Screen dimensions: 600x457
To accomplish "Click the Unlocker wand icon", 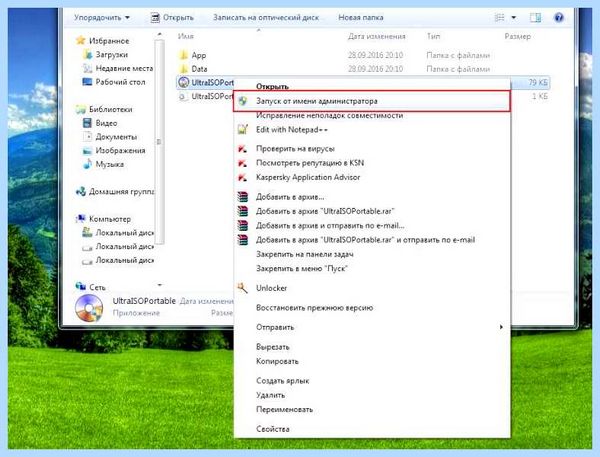I will coord(243,288).
